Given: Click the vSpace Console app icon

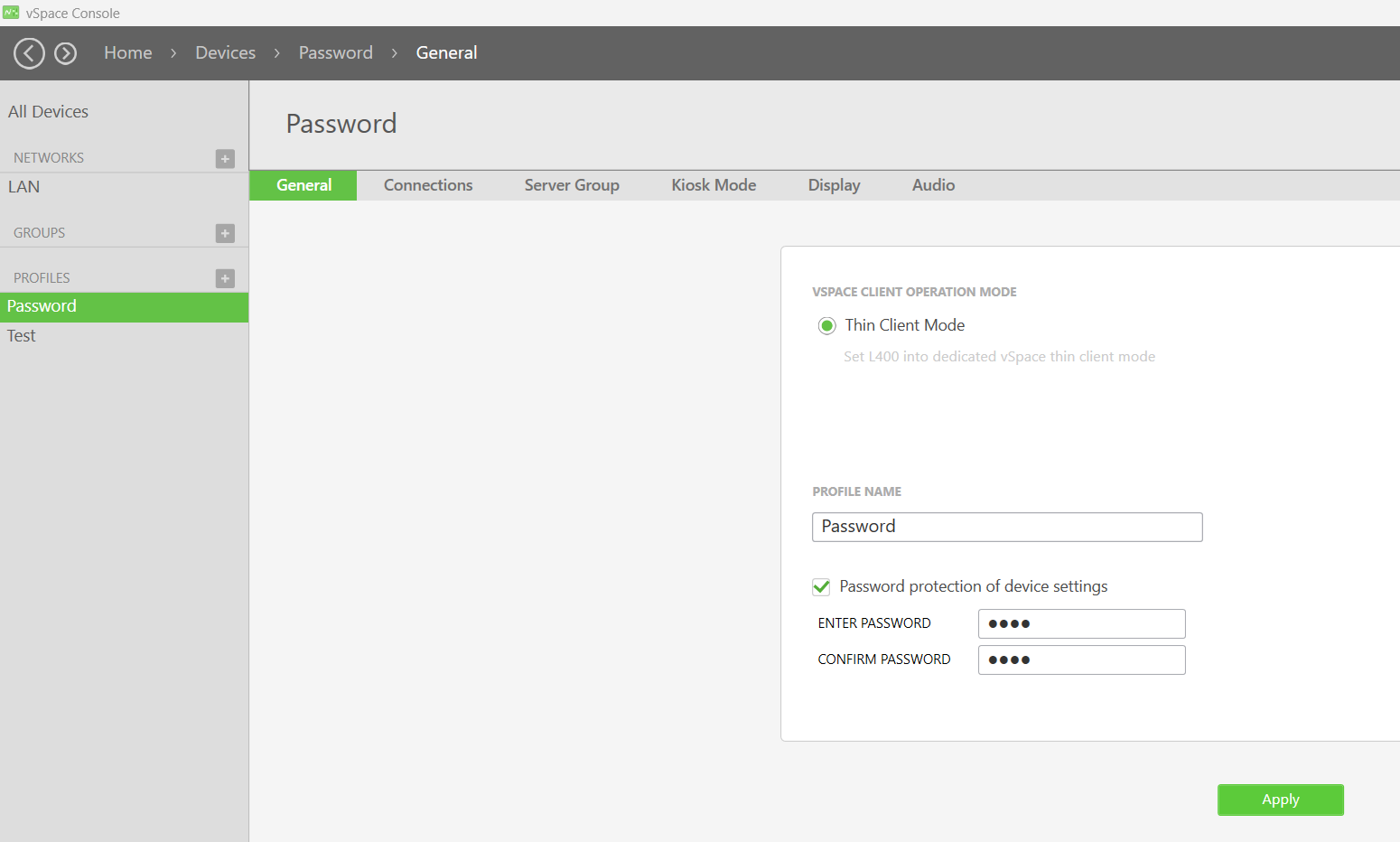Looking at the screenshot, I should click(x=11, y=13).
